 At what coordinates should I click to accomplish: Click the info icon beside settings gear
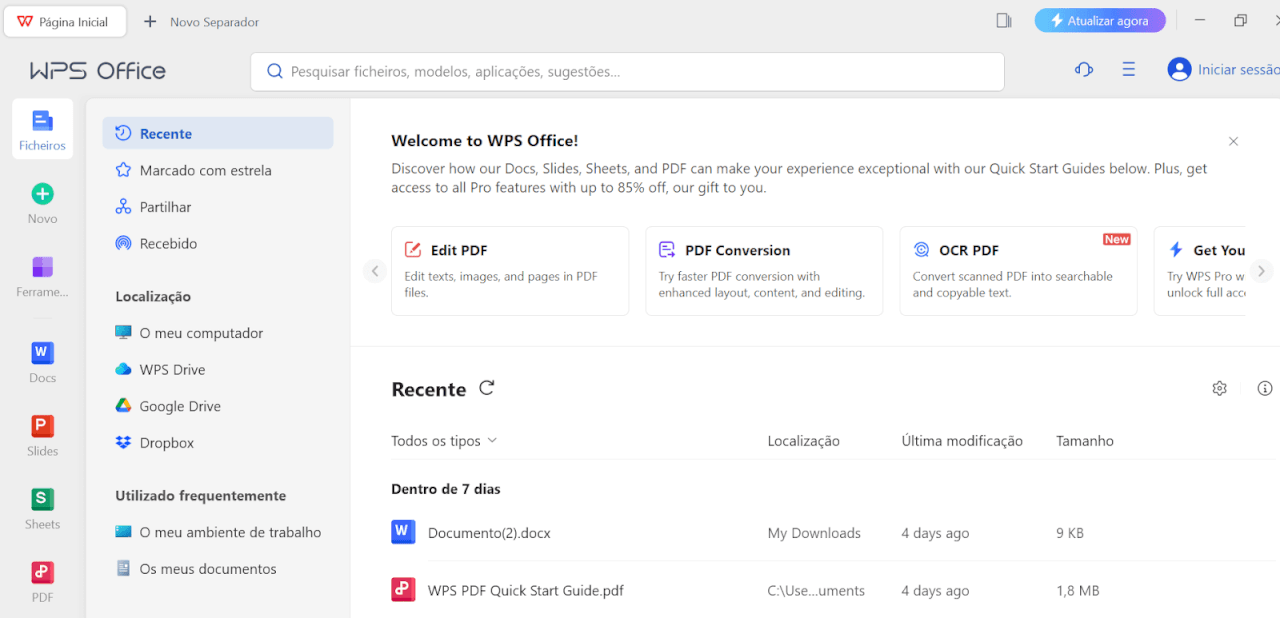coord(1265,388)
